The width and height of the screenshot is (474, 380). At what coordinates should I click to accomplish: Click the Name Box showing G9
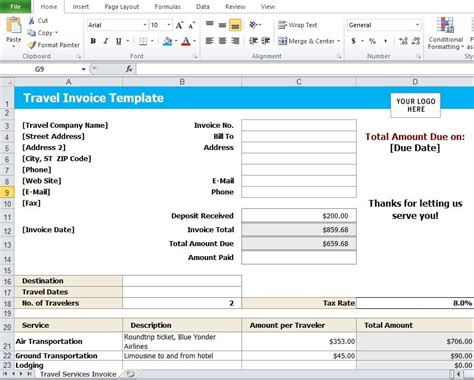click(x=39, y=69)
